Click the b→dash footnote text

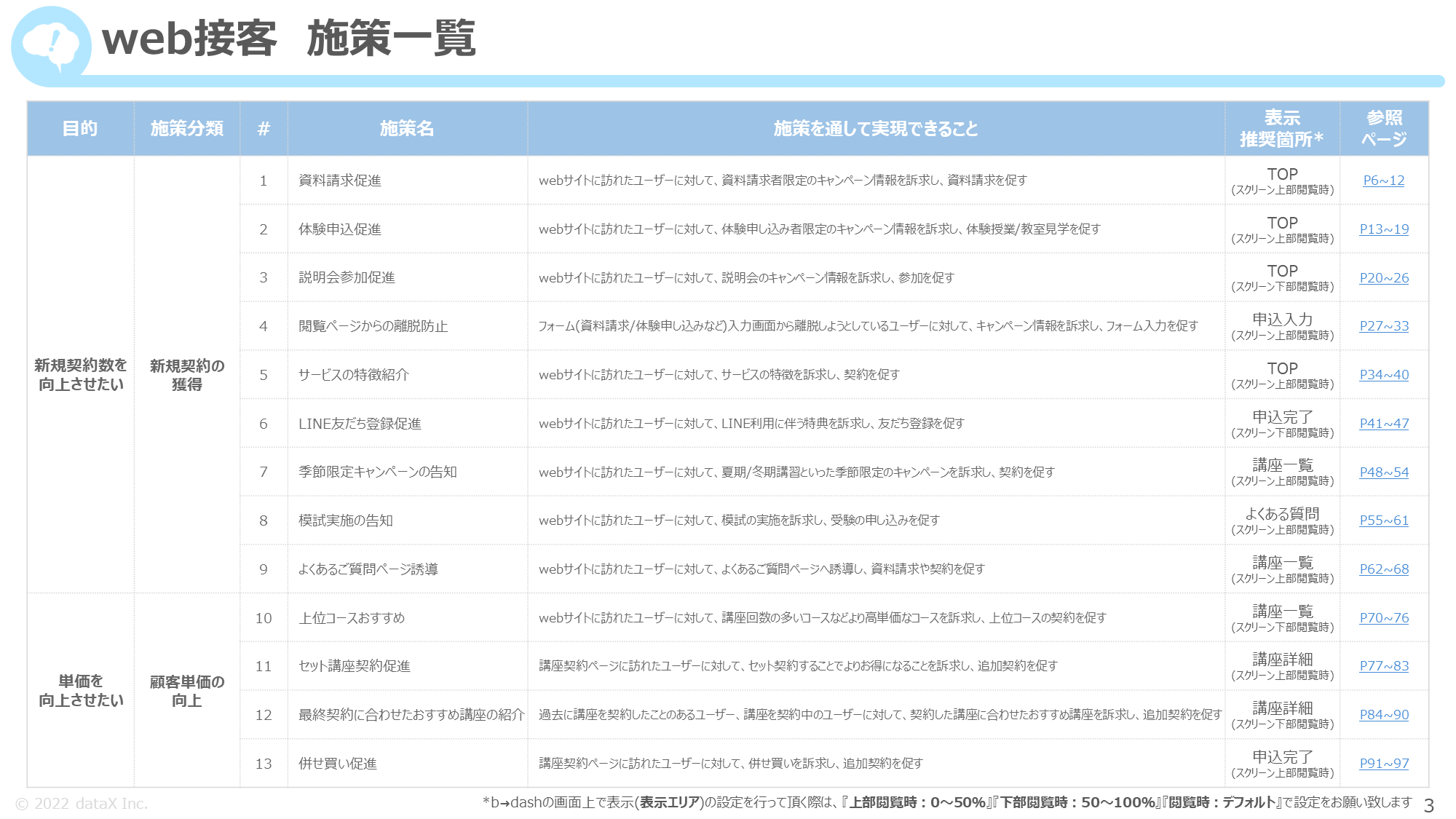(947, 802)
